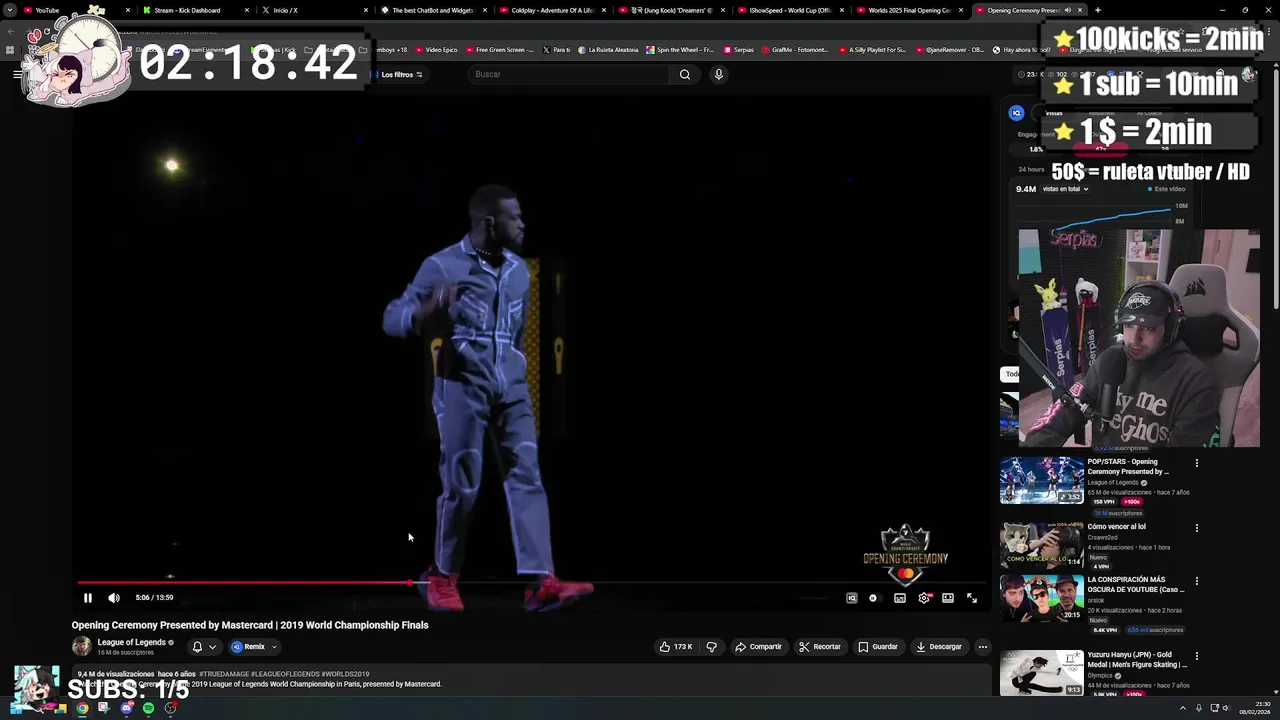1280x720 pixels.
Task: Switch to The best ChatBot and Widgets tab
Action: (x=434, y=10)
